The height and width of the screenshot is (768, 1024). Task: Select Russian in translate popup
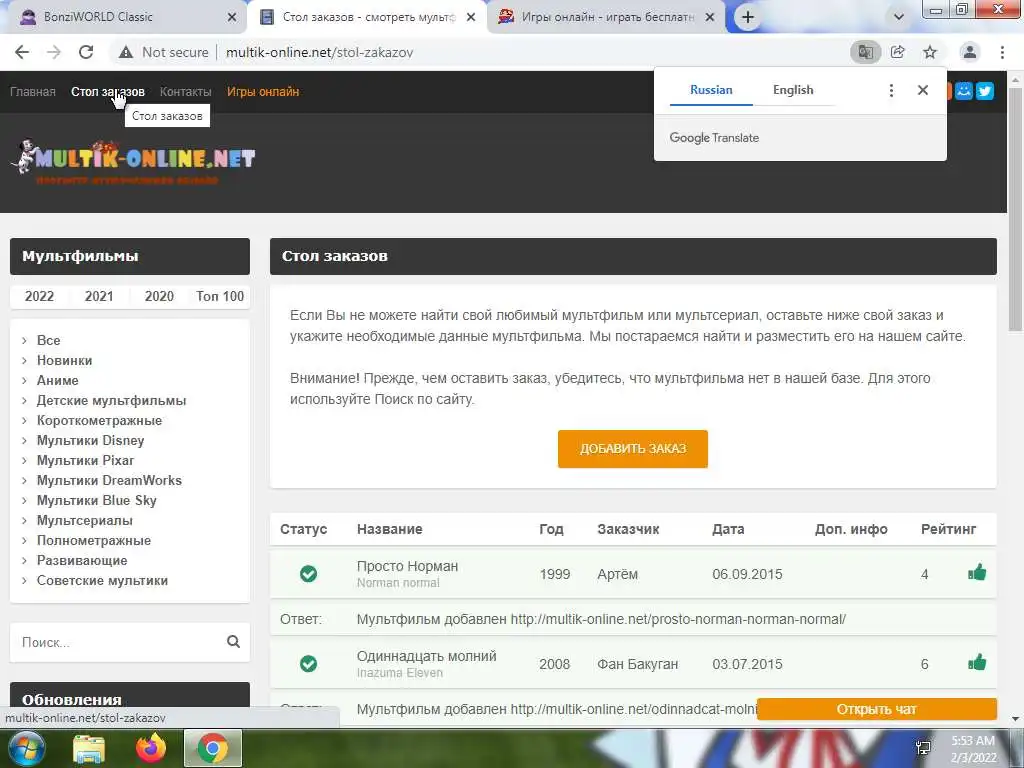pyautogui.click(x=711, y=90)
